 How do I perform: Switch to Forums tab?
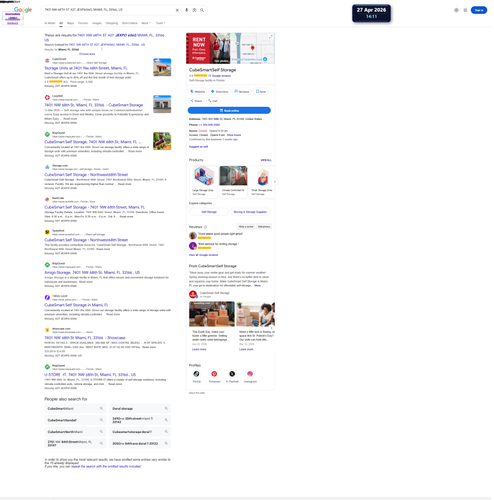point(83,23)
